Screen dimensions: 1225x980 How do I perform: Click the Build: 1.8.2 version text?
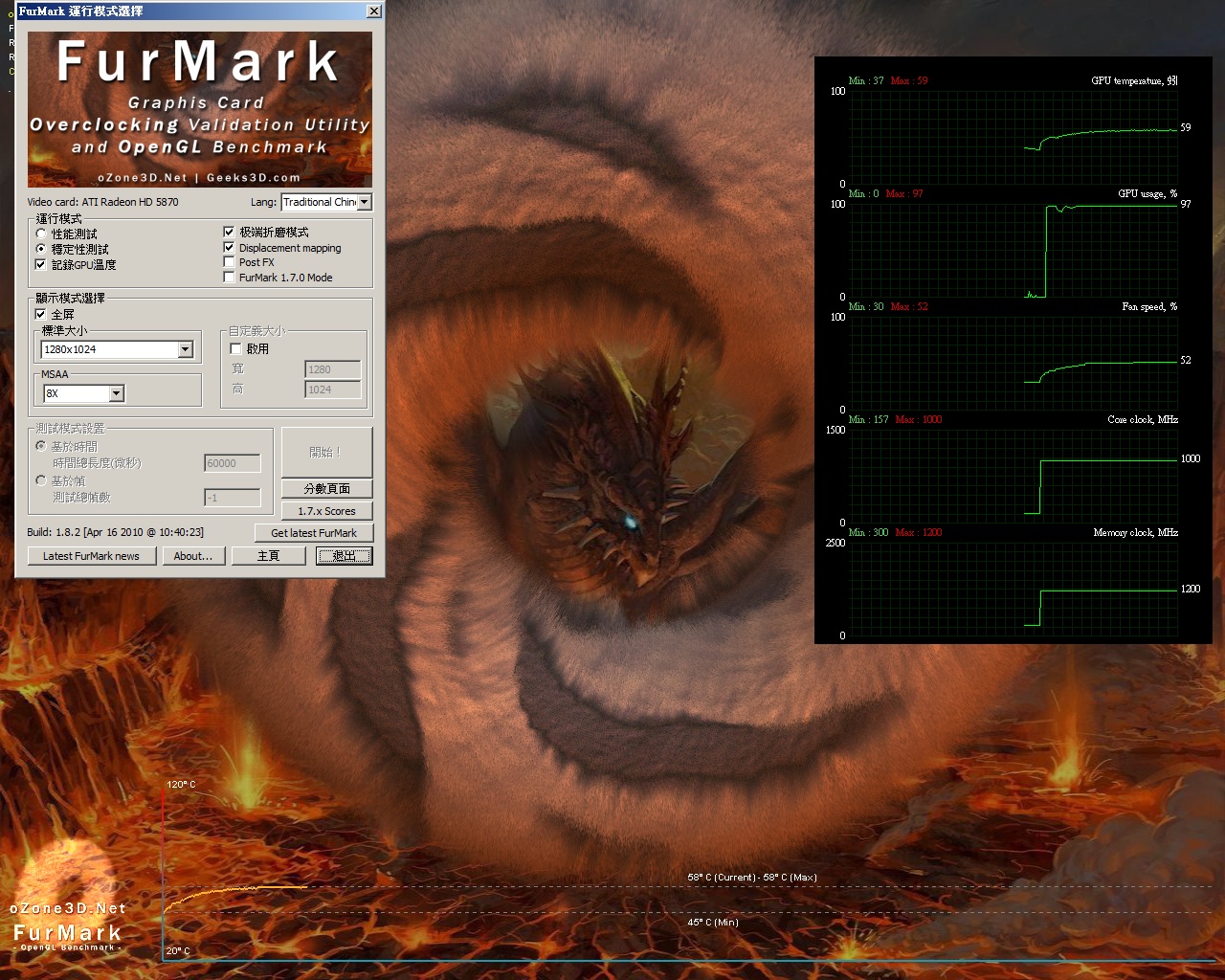(115, 532)
